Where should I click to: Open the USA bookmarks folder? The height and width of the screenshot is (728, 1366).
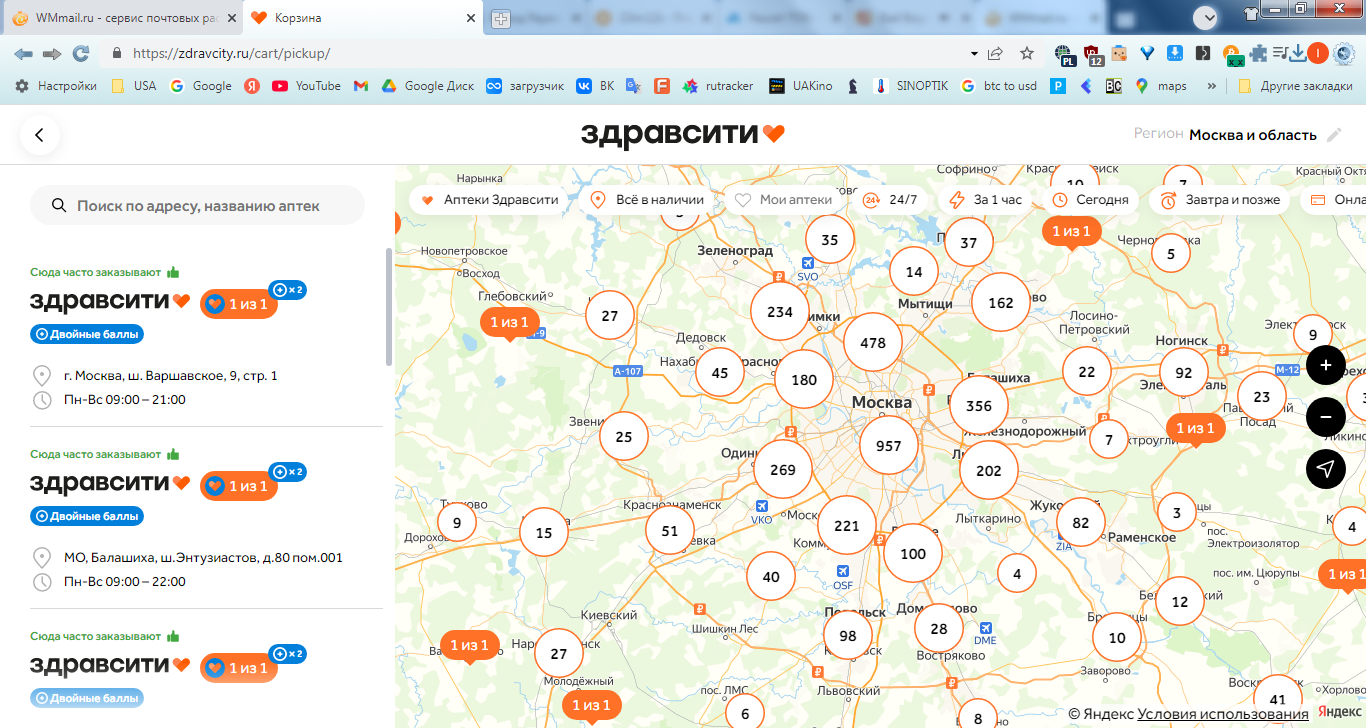pyautogui.click(x=133, y=86)
